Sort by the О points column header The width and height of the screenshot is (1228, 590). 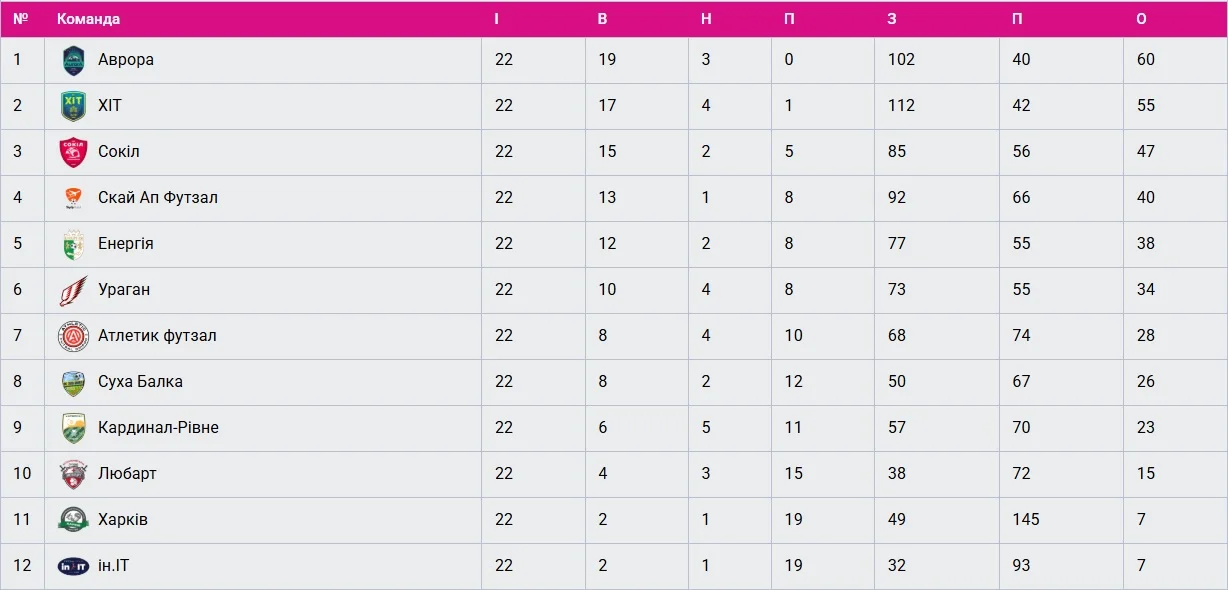[1142, 19]
